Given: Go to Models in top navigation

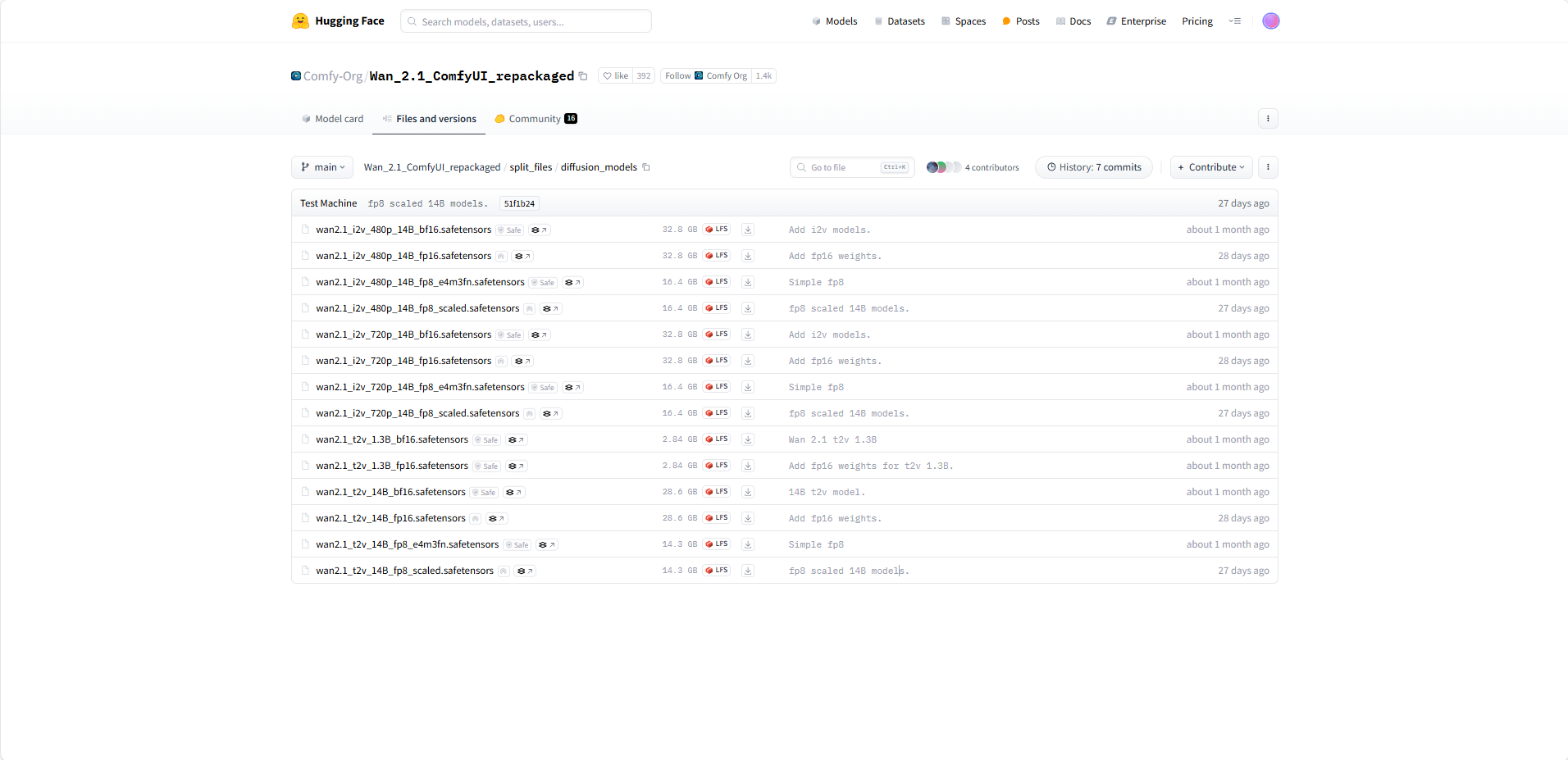Looking at the screenshot, I should (x=835, y=21).
